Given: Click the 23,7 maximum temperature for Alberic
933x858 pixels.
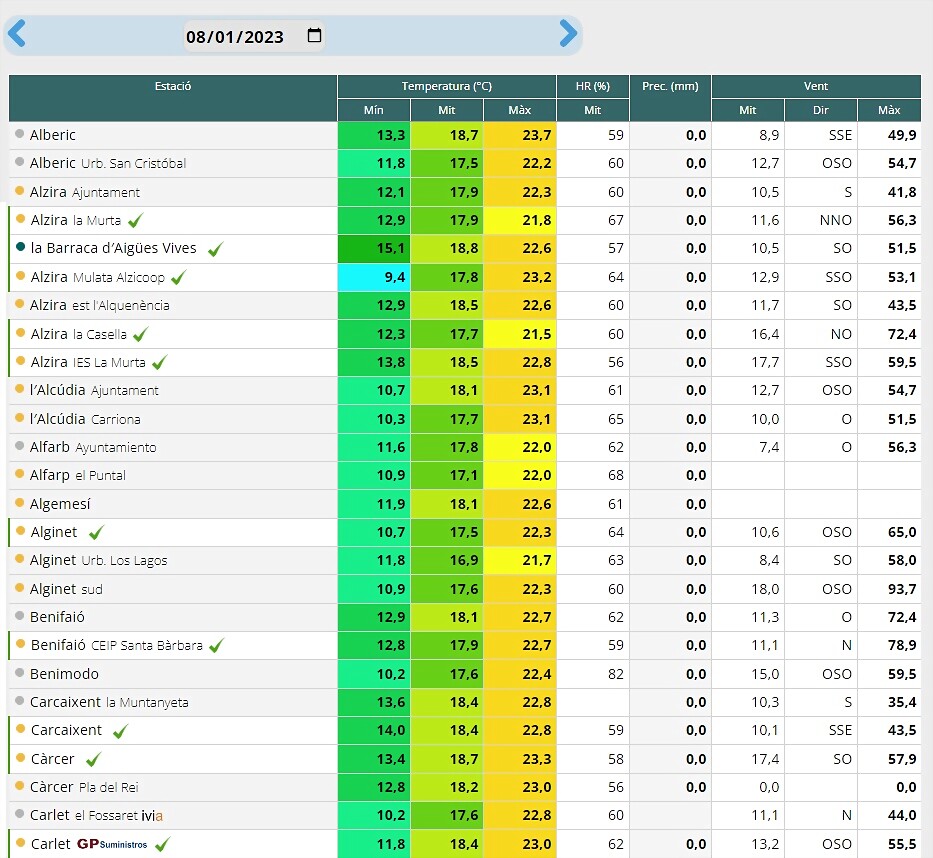Looking at the screenshot, I should coord(519,135).
